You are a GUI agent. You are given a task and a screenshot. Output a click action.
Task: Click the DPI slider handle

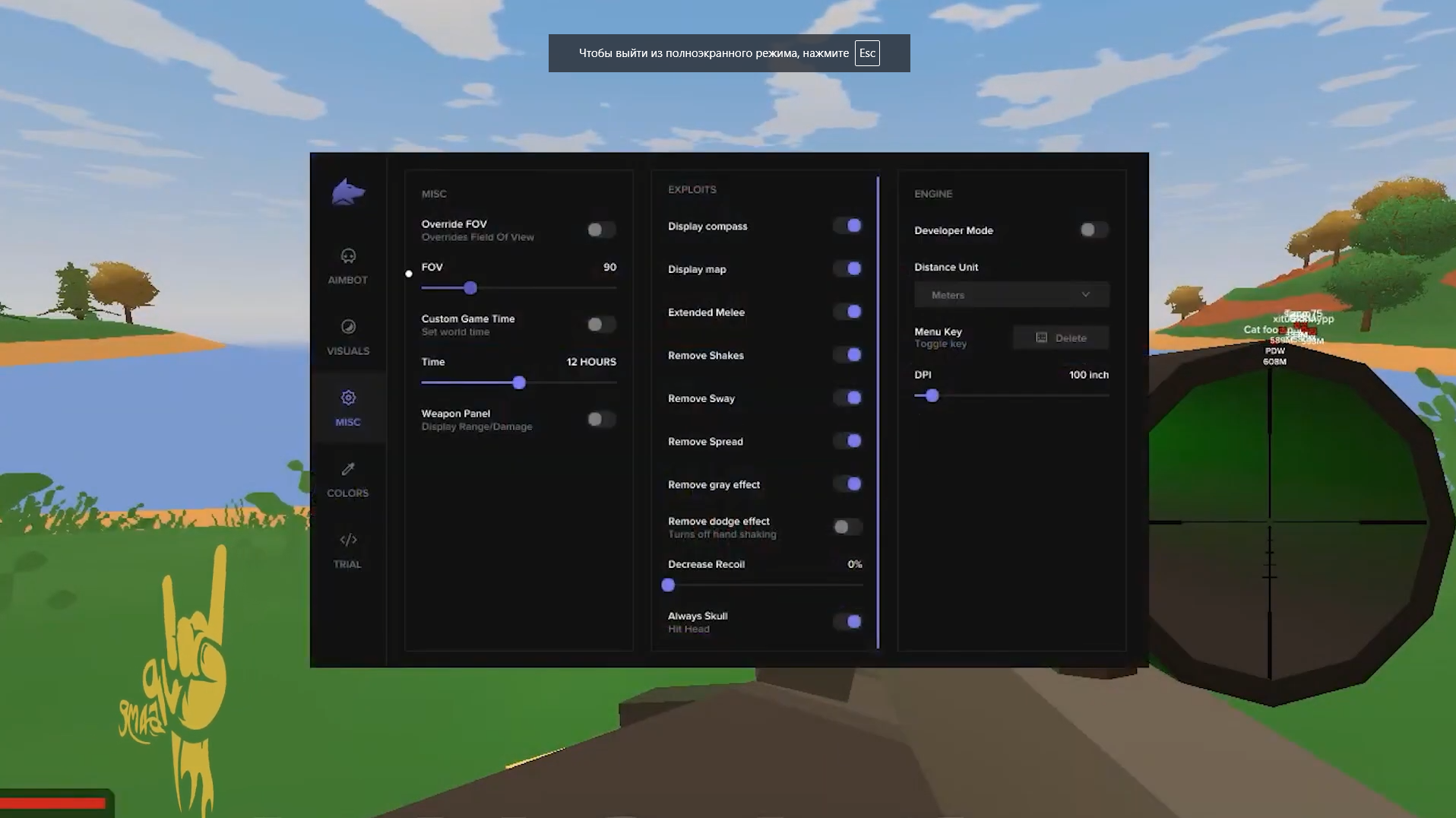pos(932,395)
